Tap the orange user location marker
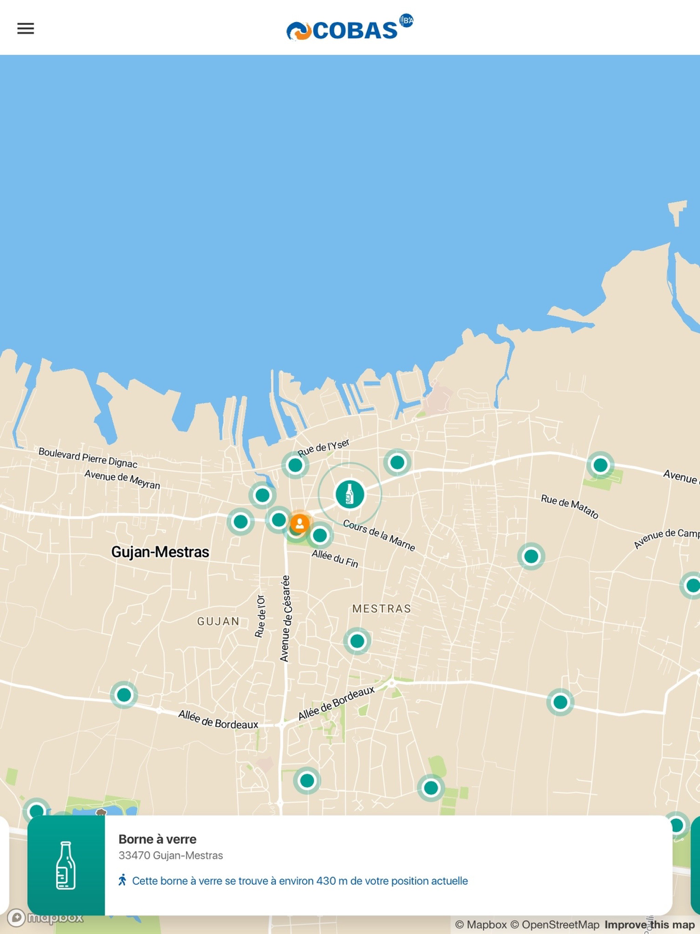The height and width of the screenshot is (934, 700). (300, 524)
